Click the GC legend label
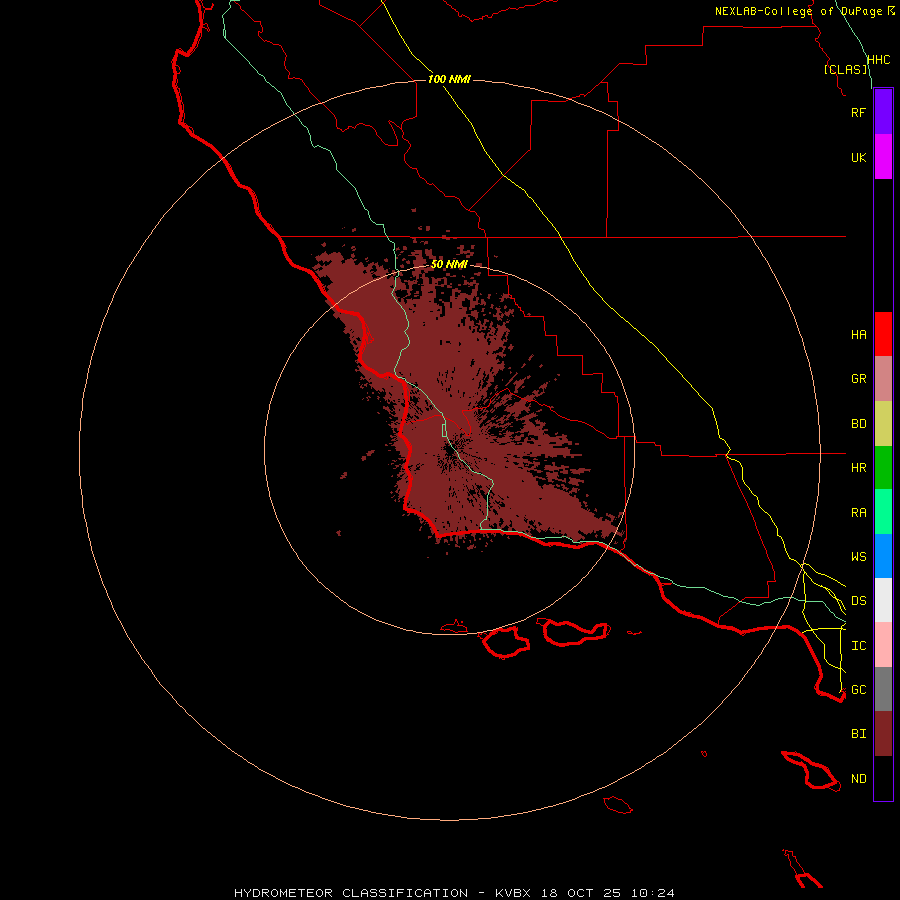 point(858,690)
